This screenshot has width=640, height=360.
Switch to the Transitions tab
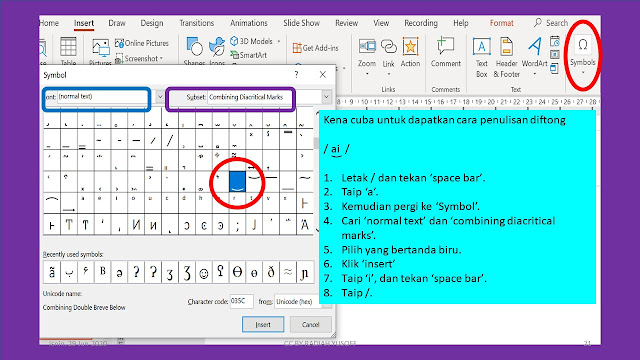coord(196,23)
